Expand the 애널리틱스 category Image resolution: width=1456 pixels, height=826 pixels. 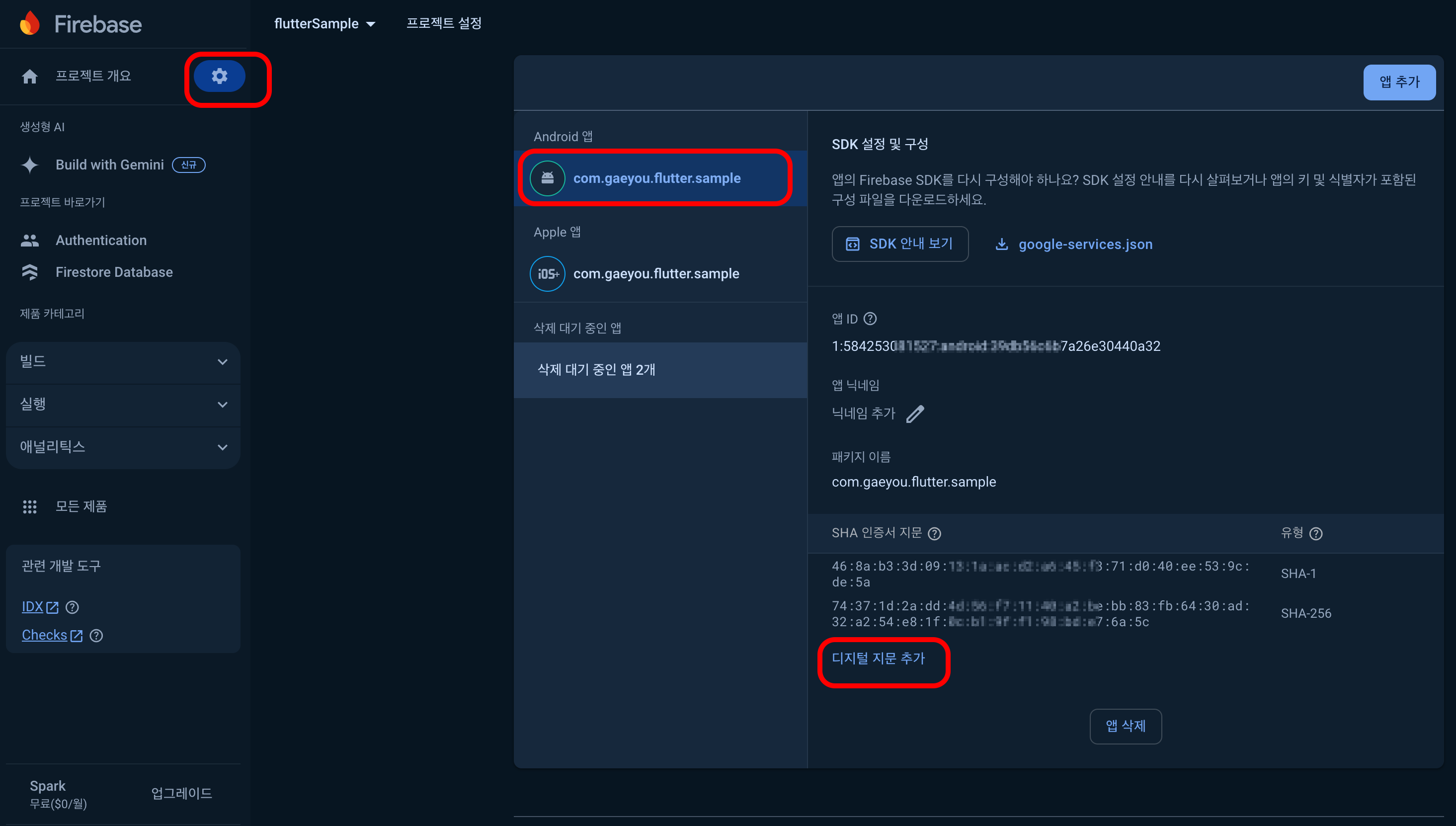click(x=123, y=447)
